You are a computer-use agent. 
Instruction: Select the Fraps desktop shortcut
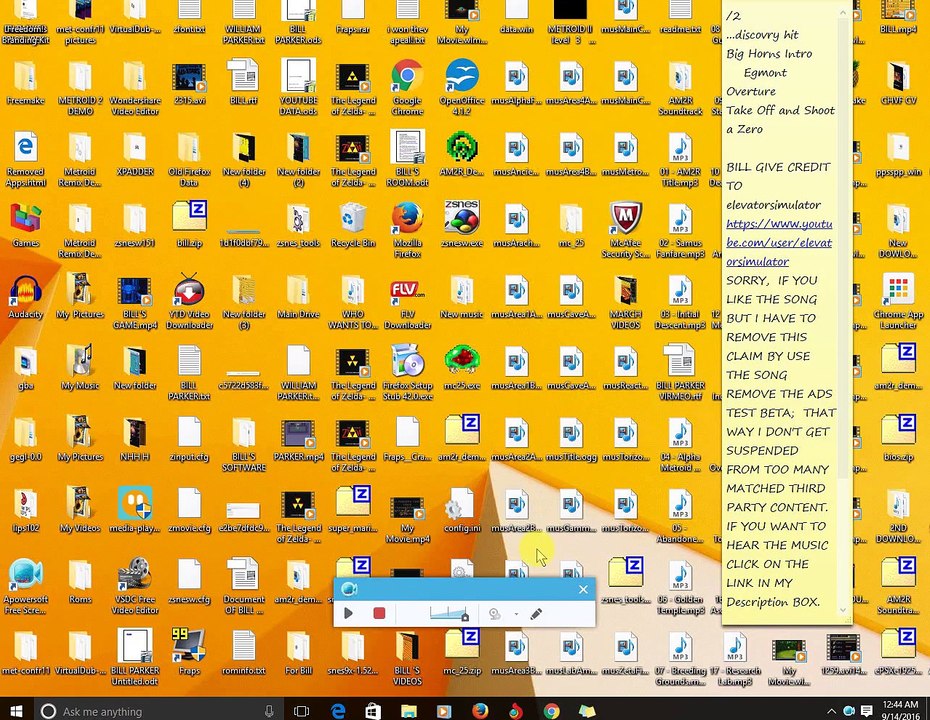pyautogui.click(x=189, y=652)
